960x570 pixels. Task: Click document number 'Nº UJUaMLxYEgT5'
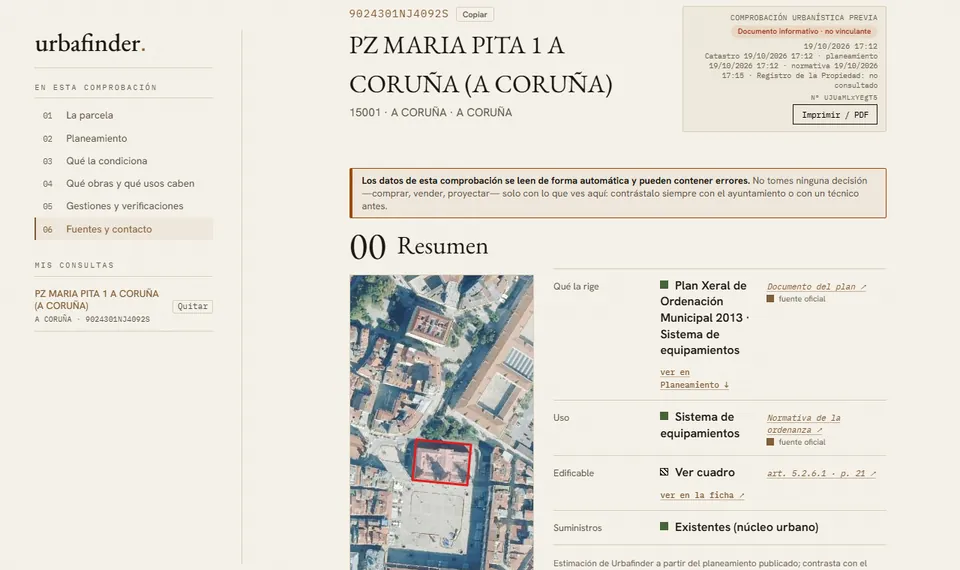point(844,98)
